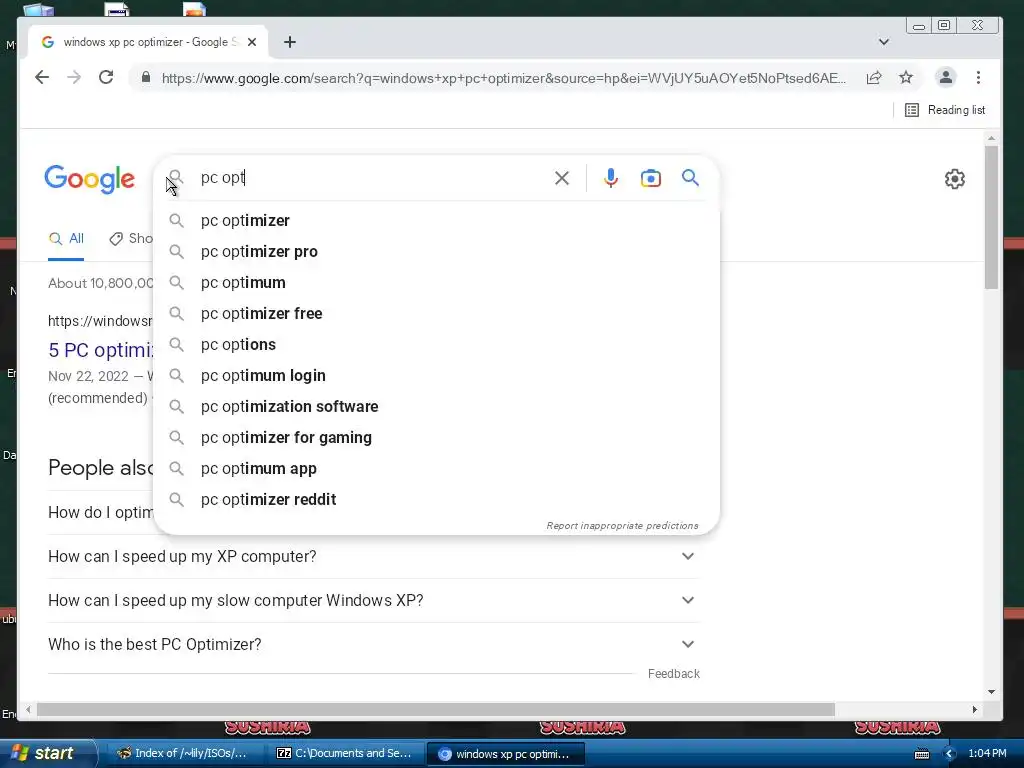
Task: Open the Chrome profile avatar icon
Action: (945, 78)
